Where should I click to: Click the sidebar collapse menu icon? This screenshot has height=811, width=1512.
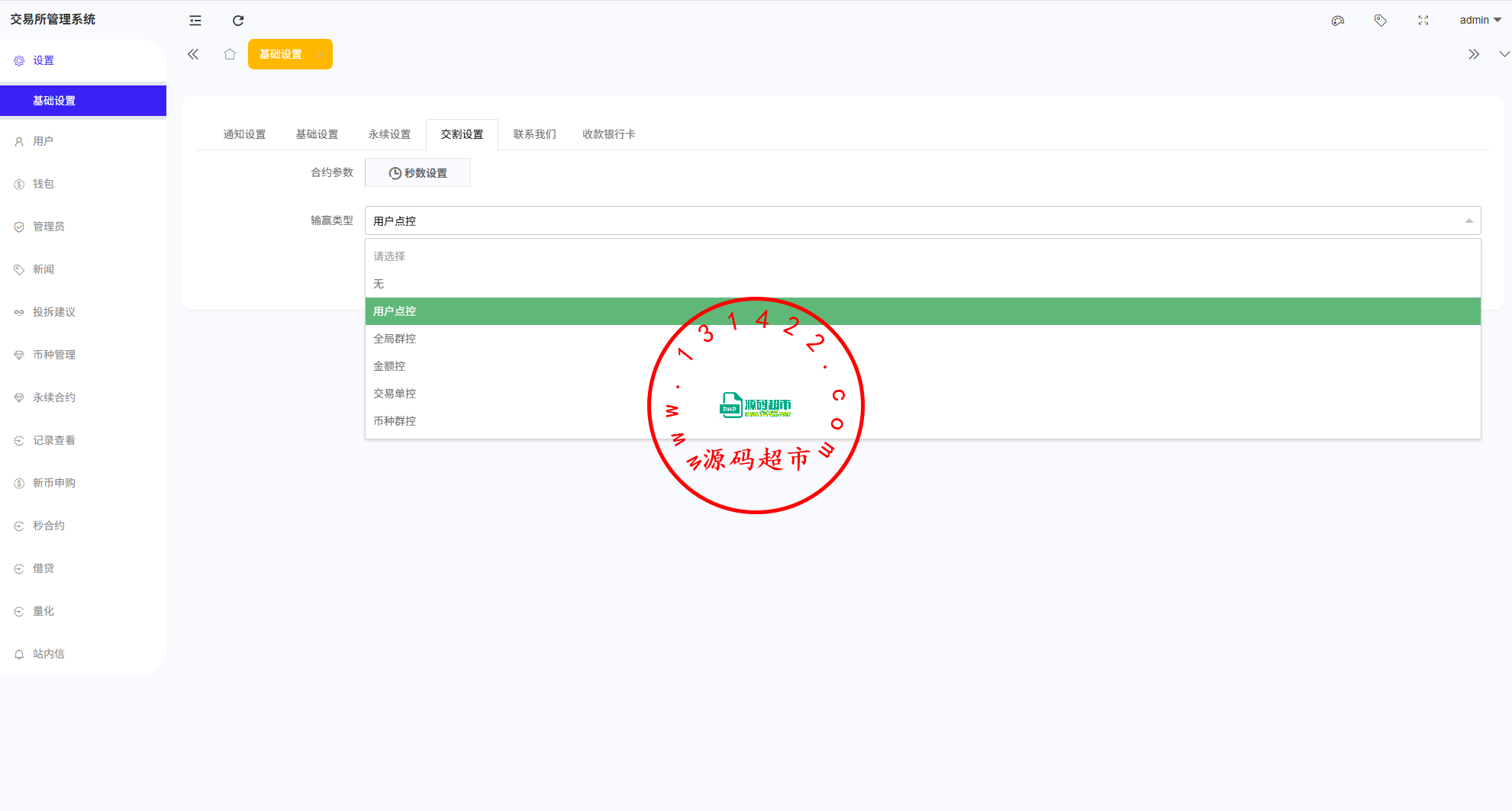click(x=195, y=21)
